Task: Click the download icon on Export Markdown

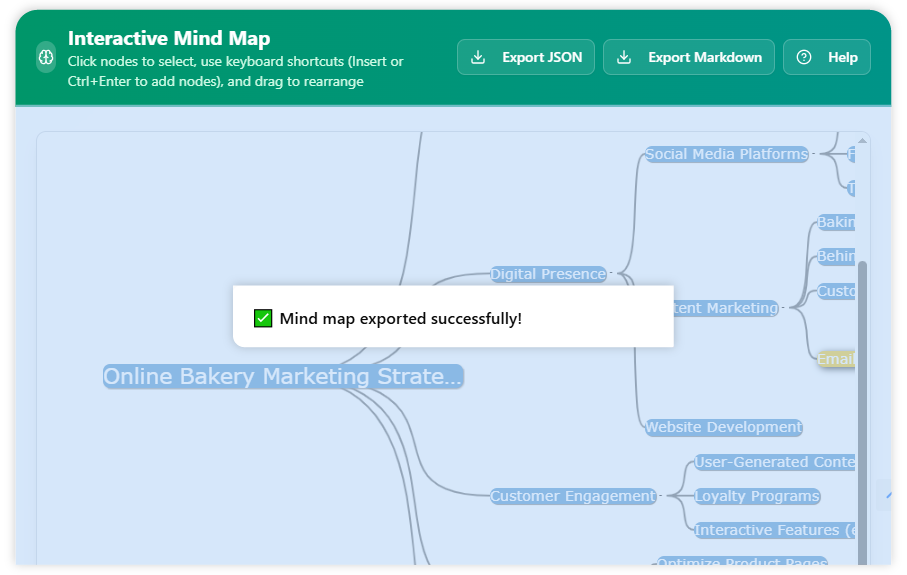Action: pyautogui.click(x=624, y=58)
